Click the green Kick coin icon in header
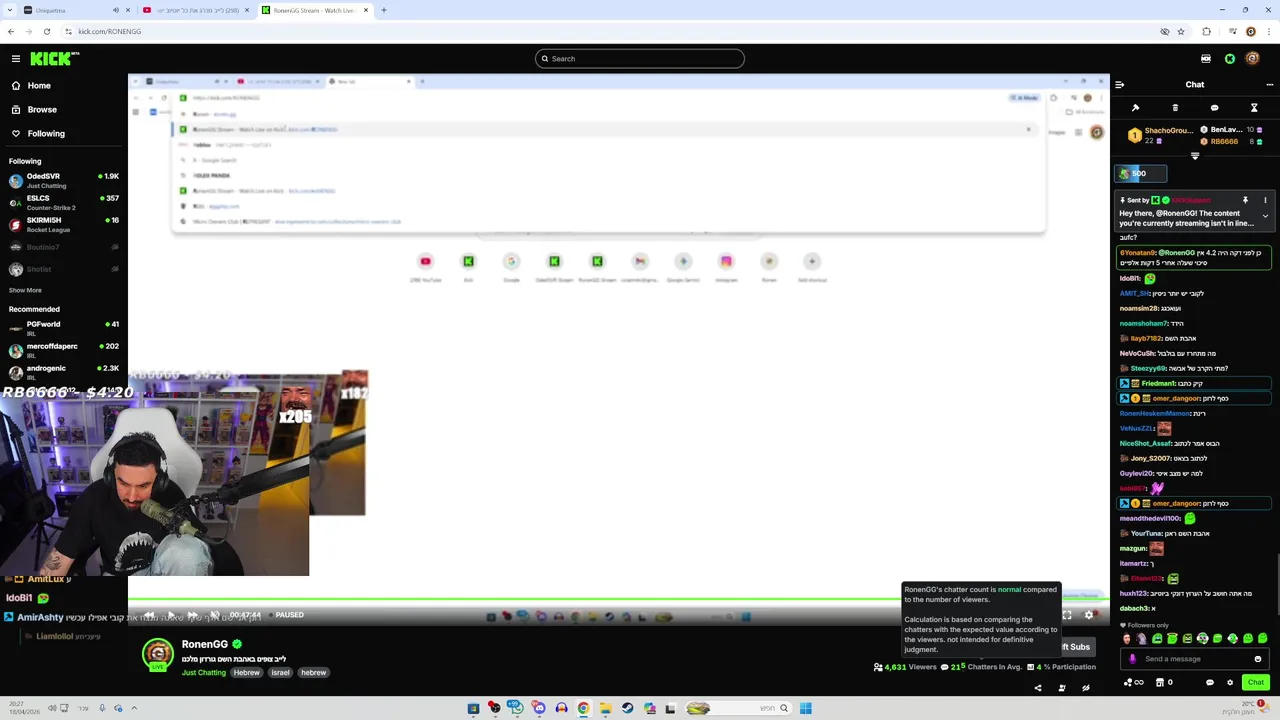Image resolution: width=1280 pixels, height=720 pixels. point(1230,59)
